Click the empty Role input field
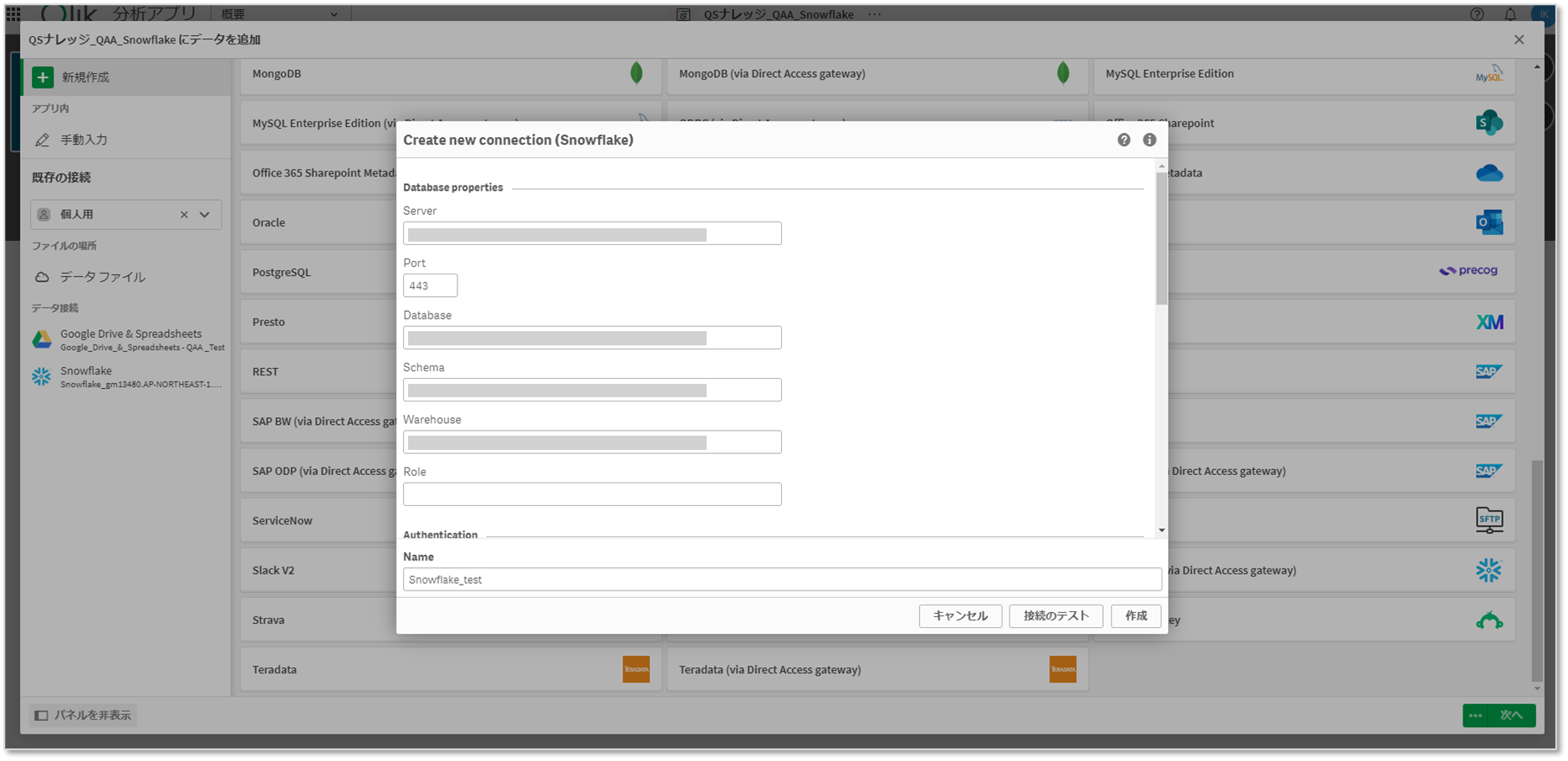 (592, 494)
